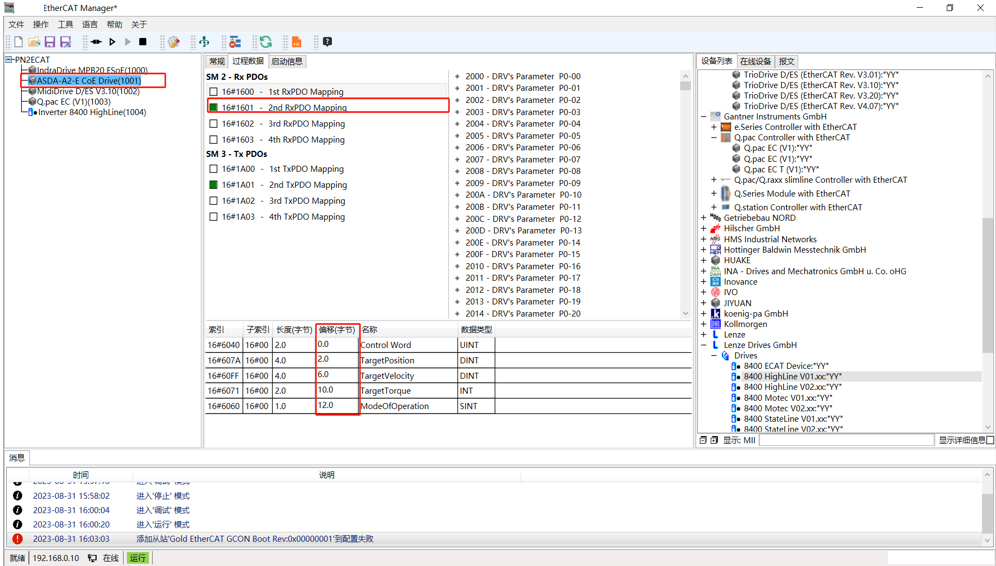Screen dimensions: 996x566
Task: Click the 消息 log panel tab
Action: coord(17,457)
